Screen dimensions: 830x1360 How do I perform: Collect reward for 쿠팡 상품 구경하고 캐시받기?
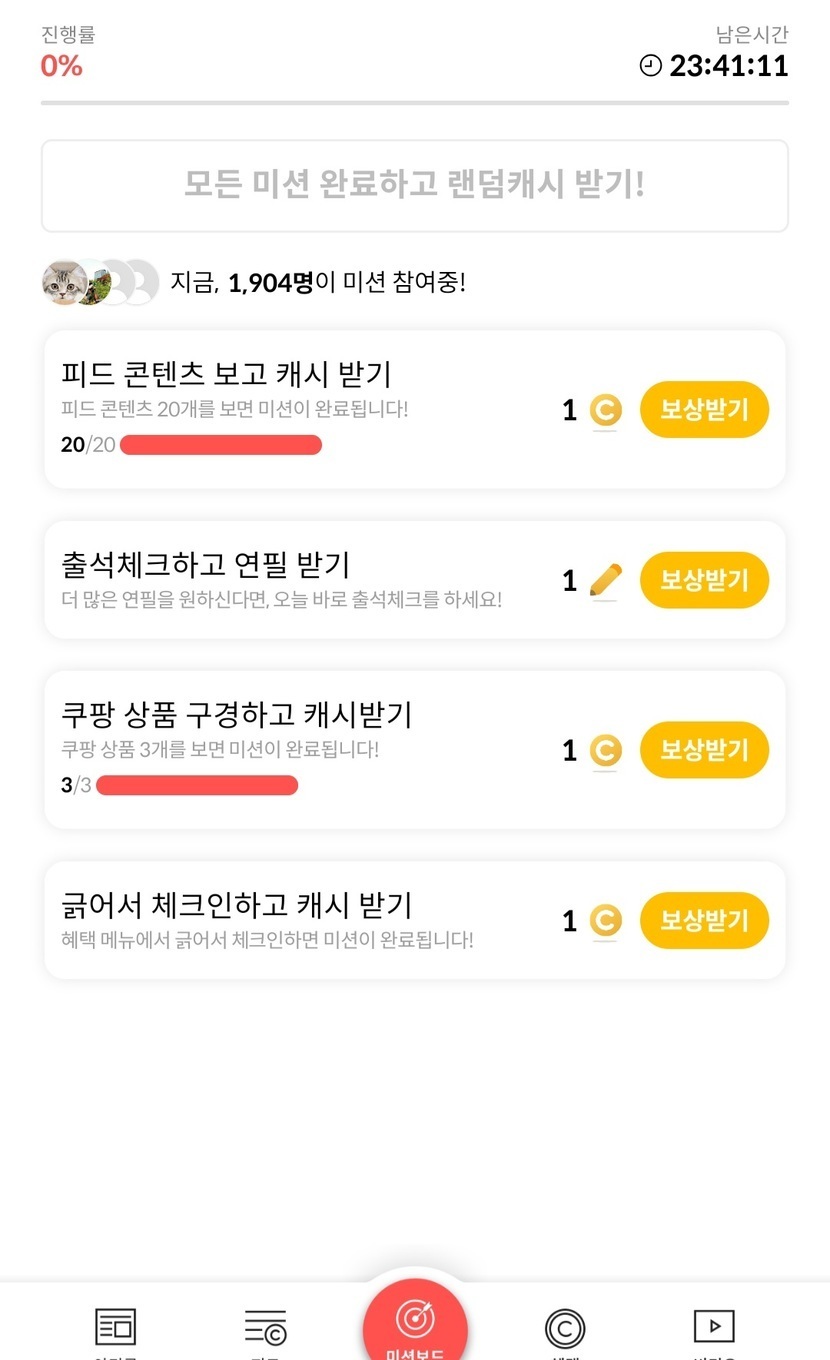tap(704, 750)
